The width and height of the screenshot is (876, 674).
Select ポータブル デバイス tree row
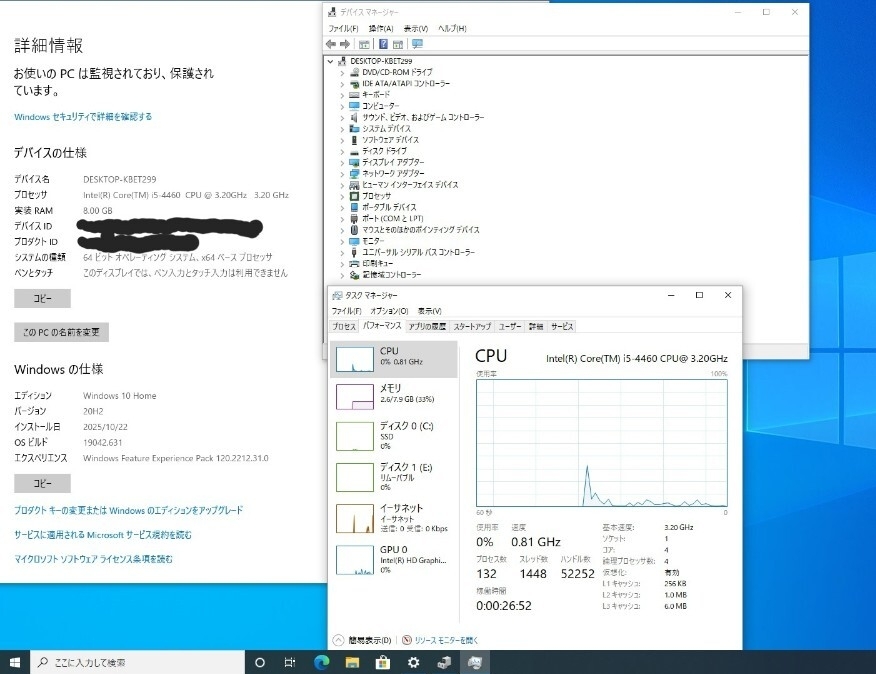[x=389, y=207]
